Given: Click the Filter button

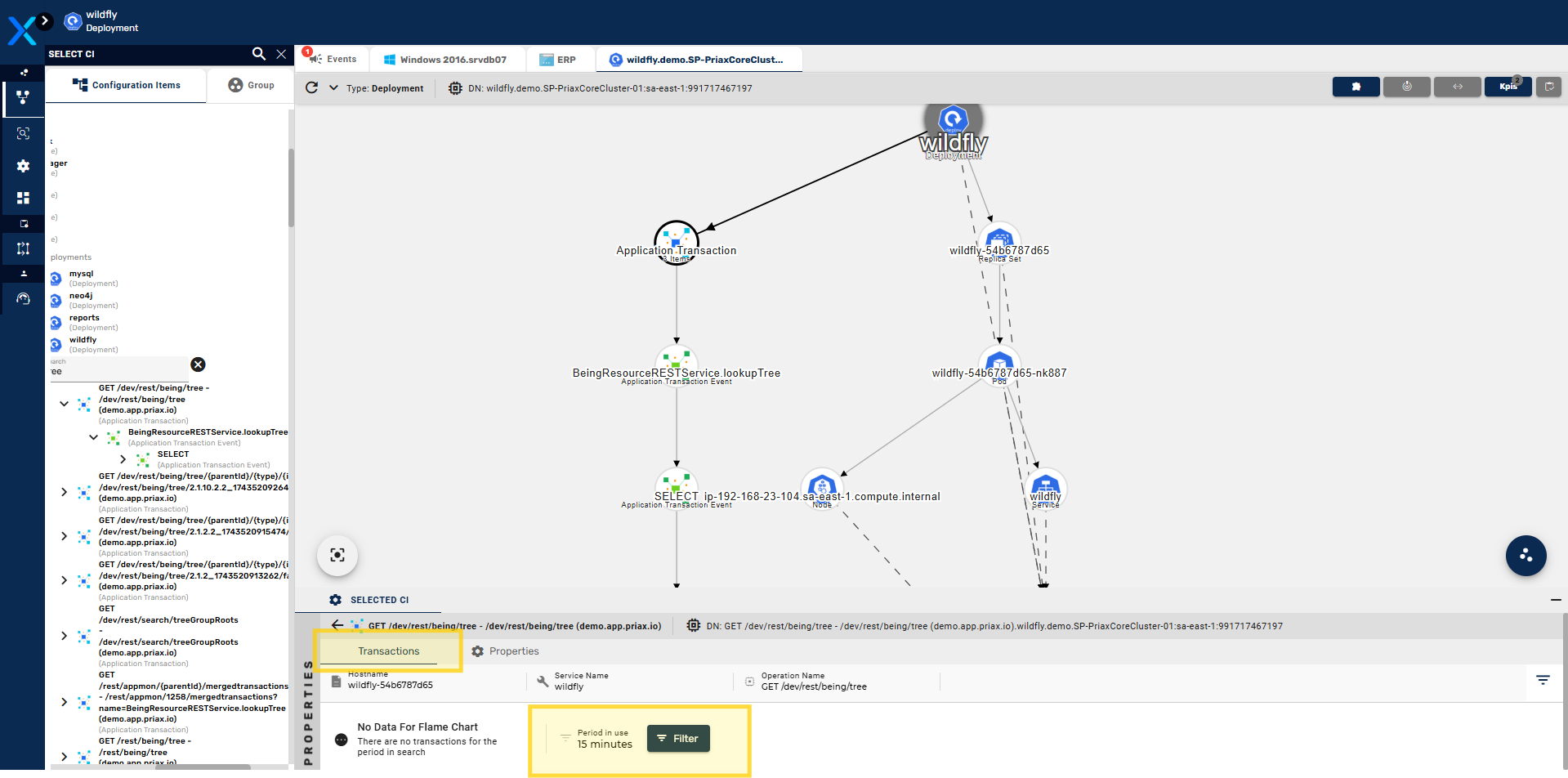Looking at the screenshot, I should (678, 739).
